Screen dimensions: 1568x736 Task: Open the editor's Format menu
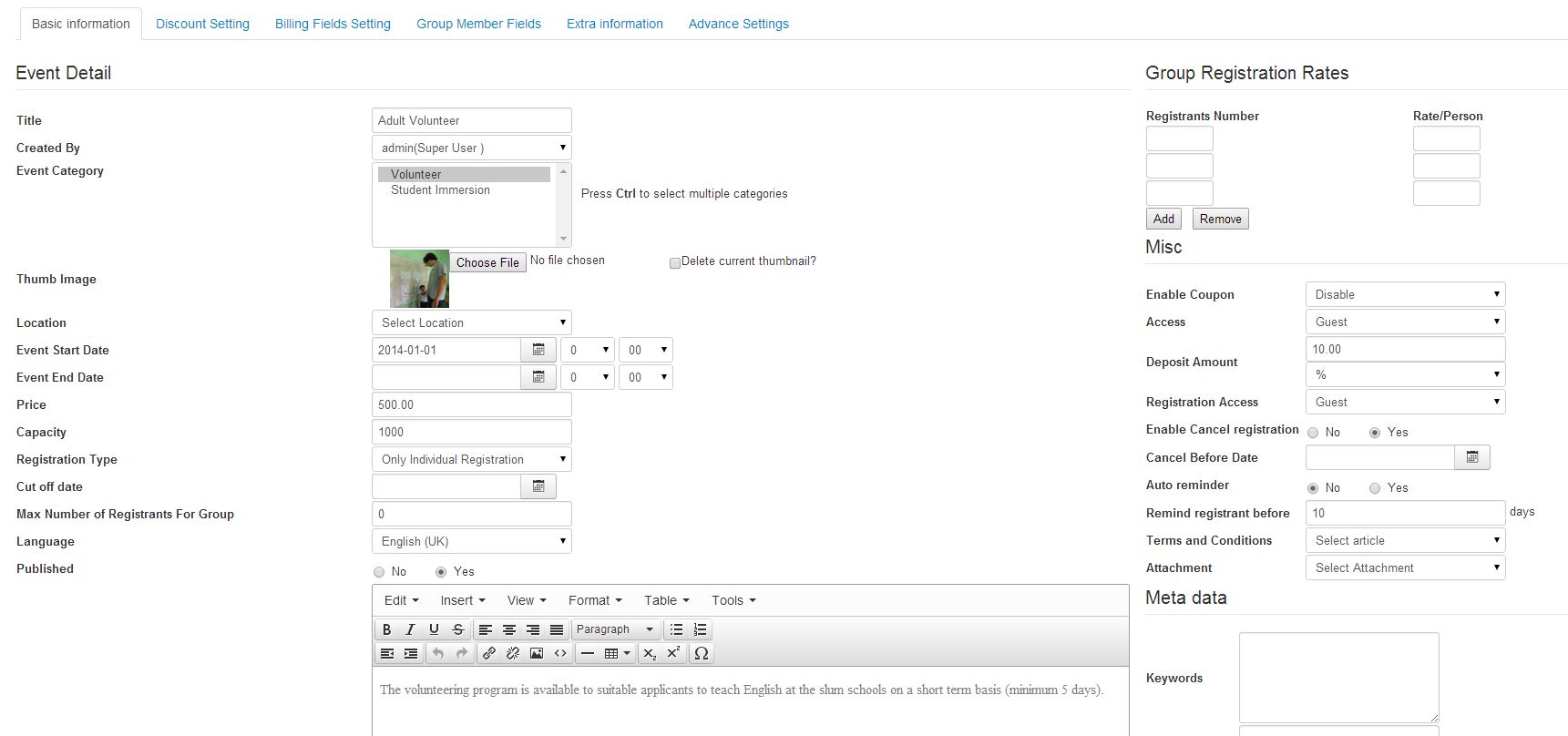(x=594, y=600)
